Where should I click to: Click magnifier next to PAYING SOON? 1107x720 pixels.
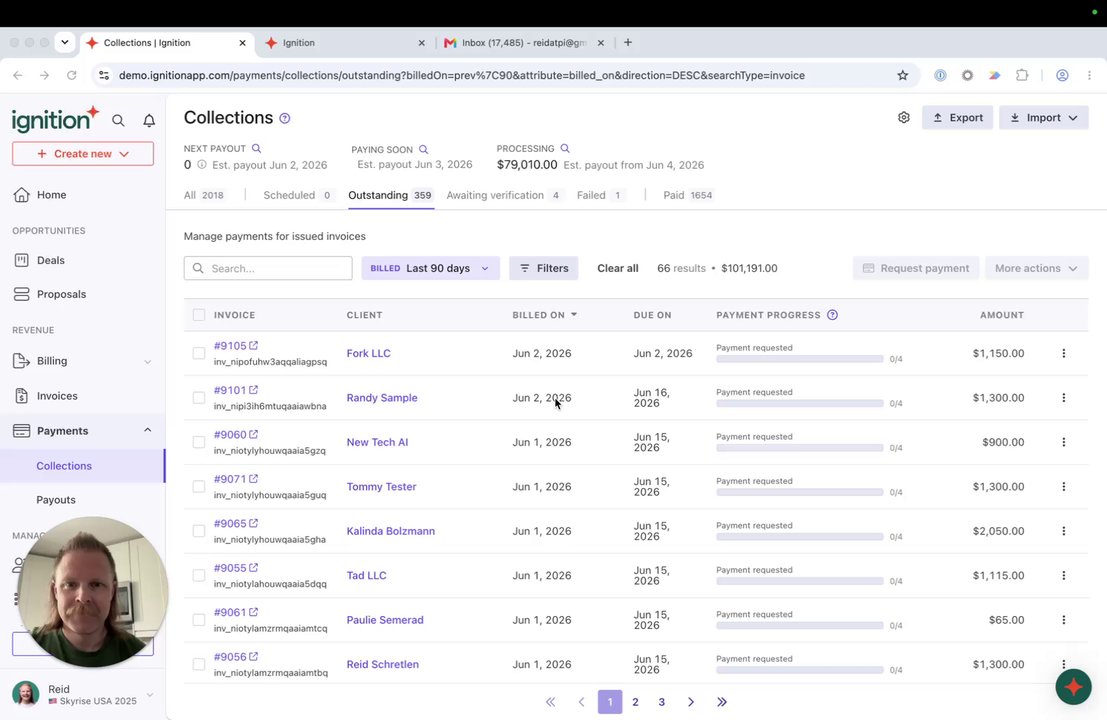pos(424,150)
